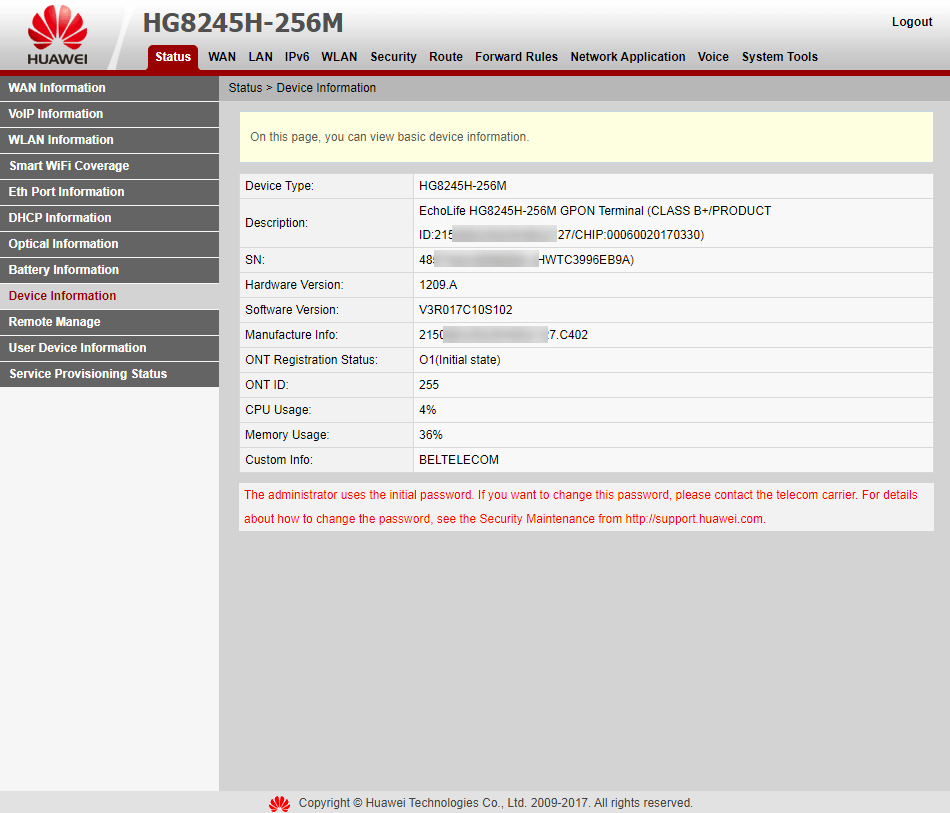
Task: Select Network Application from the top menu
Action: pyautogui.click(x=627, y=57)
